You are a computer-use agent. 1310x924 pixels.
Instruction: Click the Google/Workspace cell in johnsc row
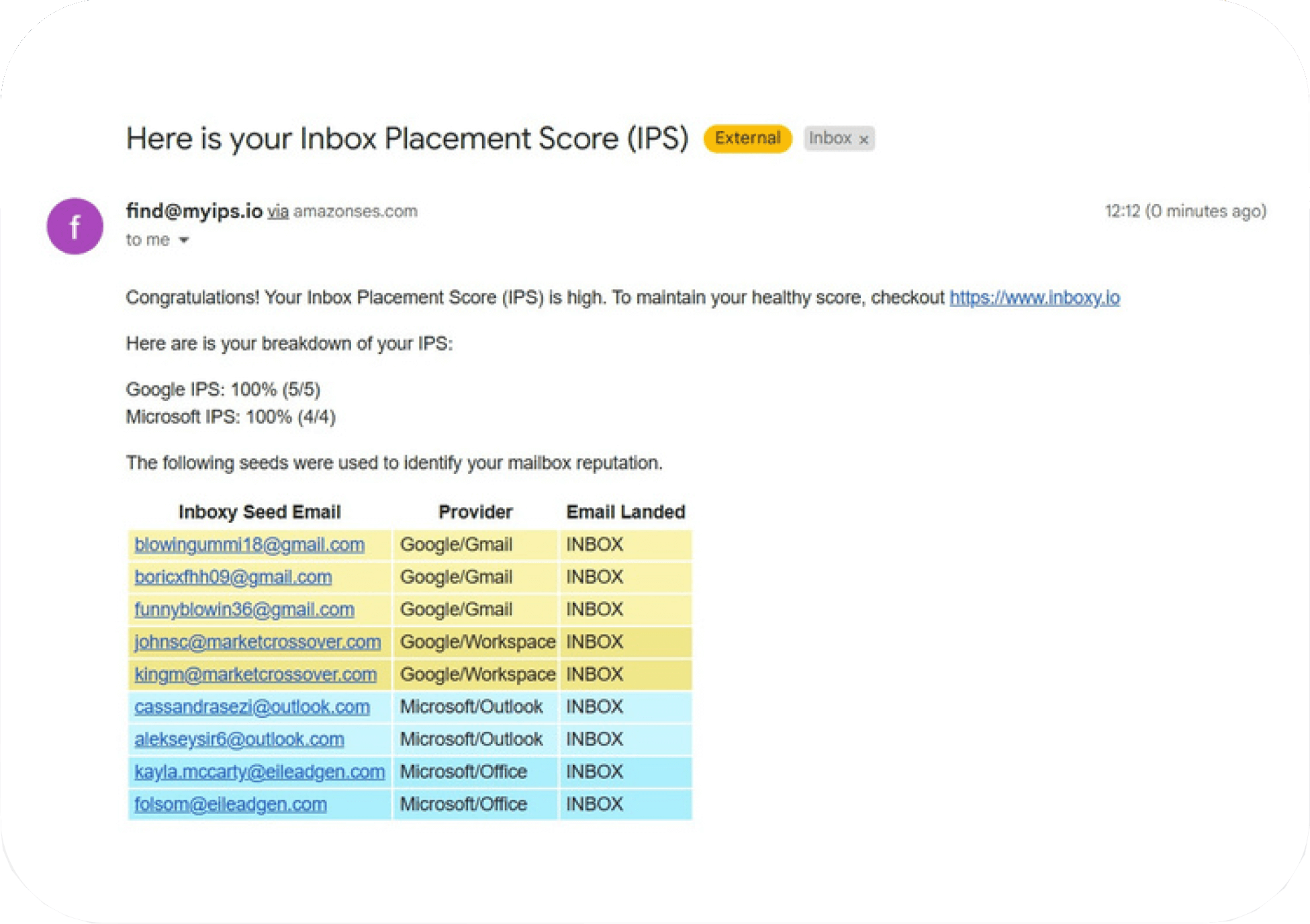click(475, 642)
